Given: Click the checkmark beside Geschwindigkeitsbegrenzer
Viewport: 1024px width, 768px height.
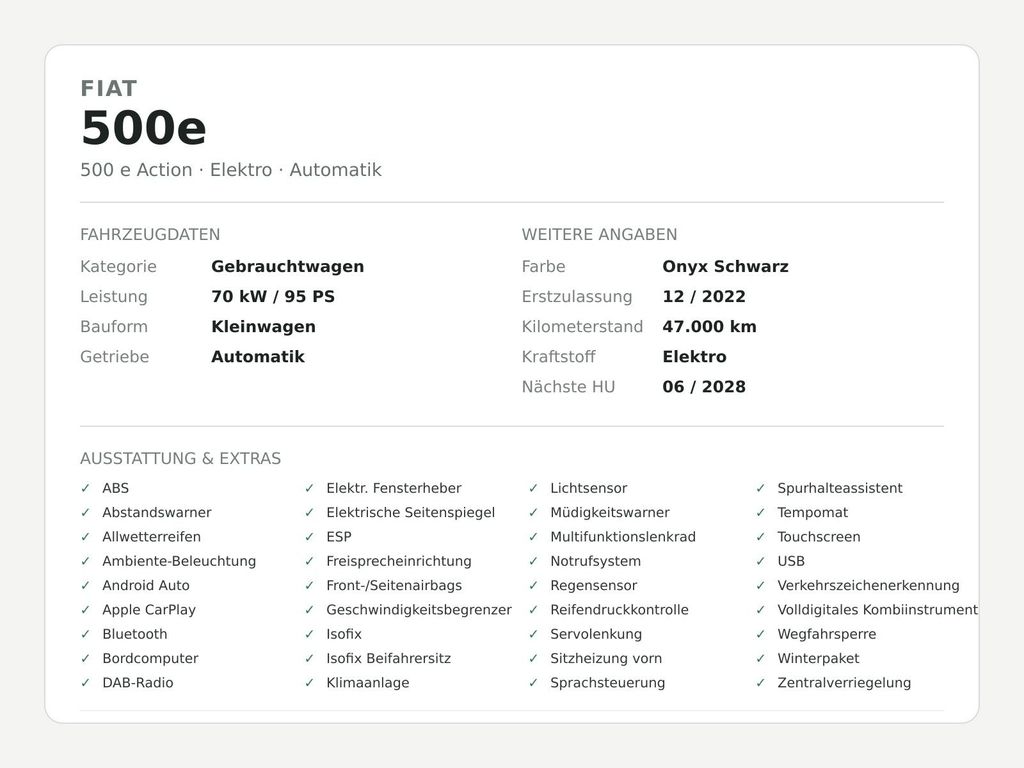Looking at the screenshot, I should [310, 609].
